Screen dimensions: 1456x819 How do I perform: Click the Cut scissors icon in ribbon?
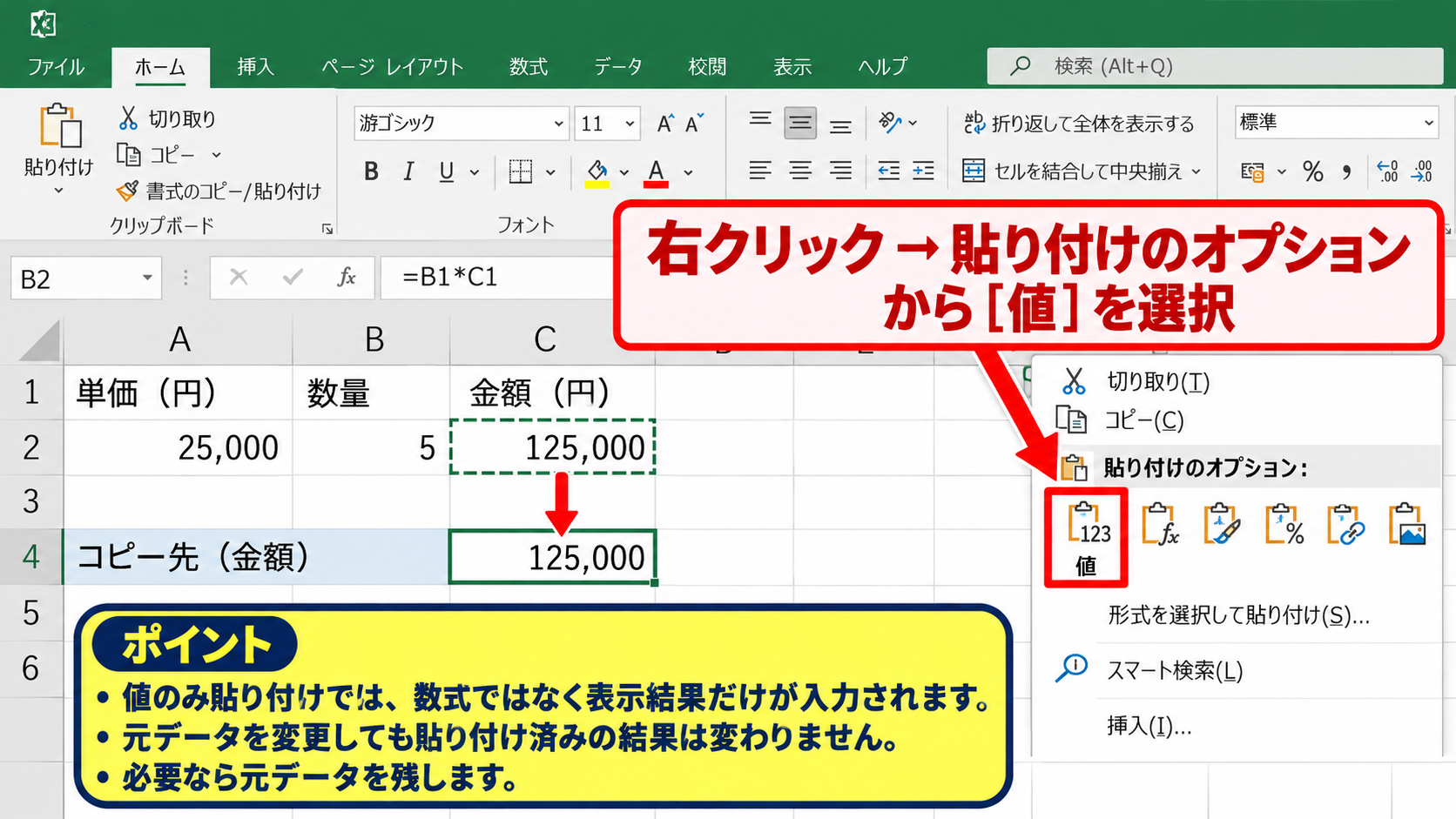(x=128, y=117)
